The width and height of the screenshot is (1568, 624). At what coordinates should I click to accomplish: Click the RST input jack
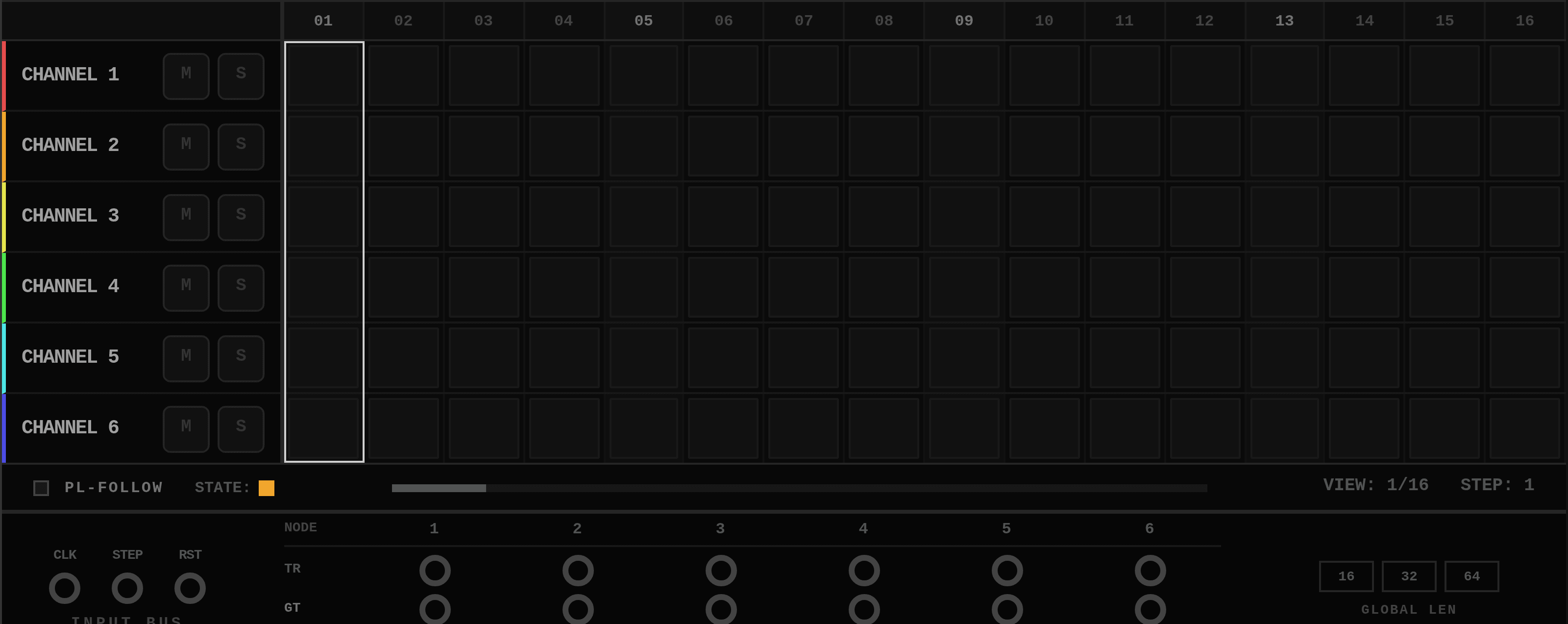tap(190, 587)
